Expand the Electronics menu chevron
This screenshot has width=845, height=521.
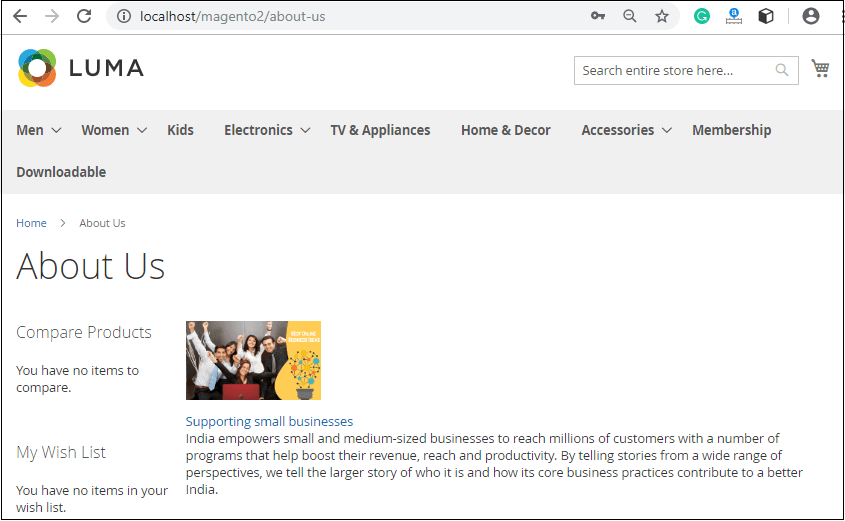pos(305,130)
